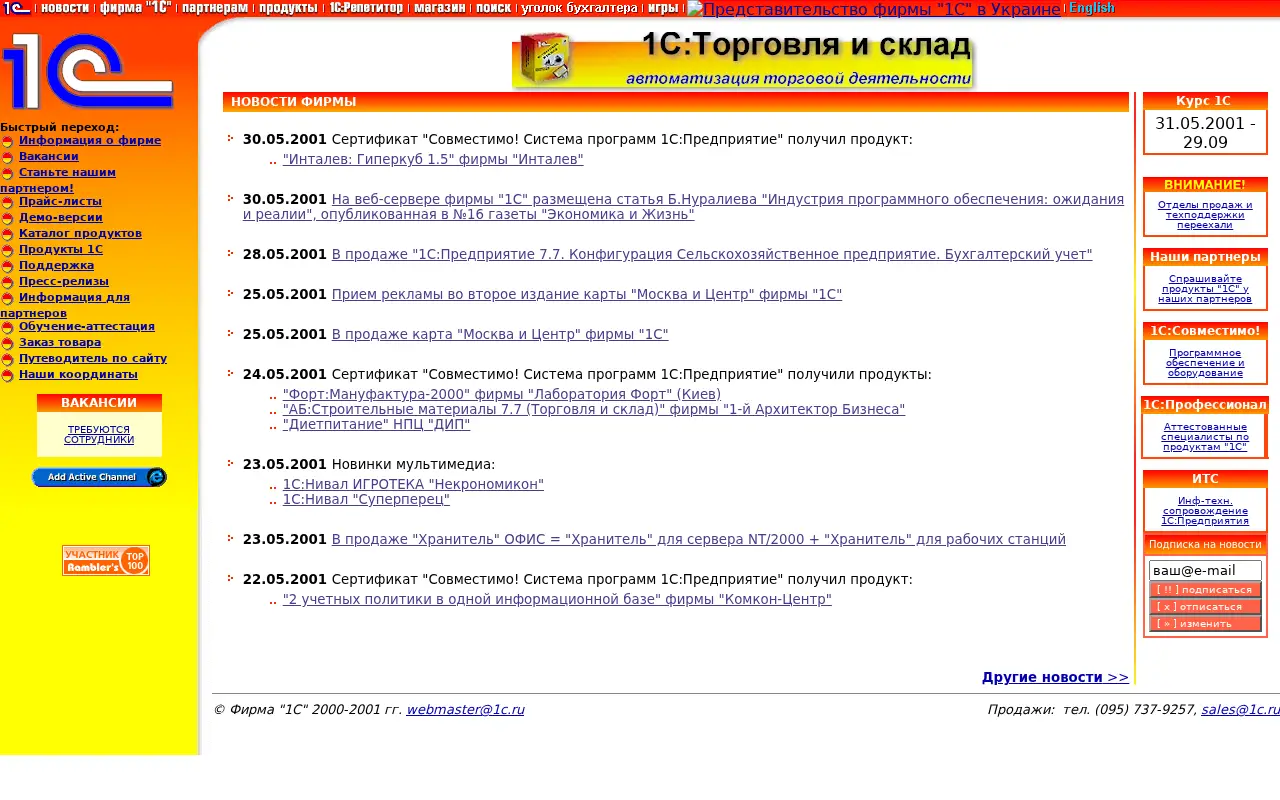Screen dimensions: 1280x800
Task: Click the small 1C logo in top navigation
Action: 17,8
